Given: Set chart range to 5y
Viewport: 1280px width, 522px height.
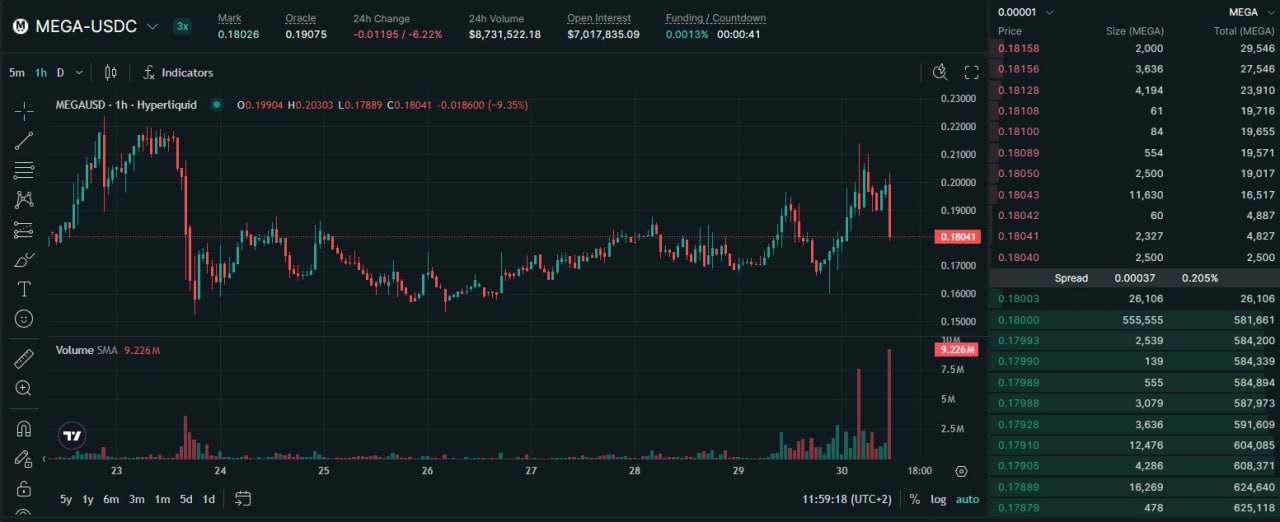Looking at the screenshot, I should coord(66,499).
